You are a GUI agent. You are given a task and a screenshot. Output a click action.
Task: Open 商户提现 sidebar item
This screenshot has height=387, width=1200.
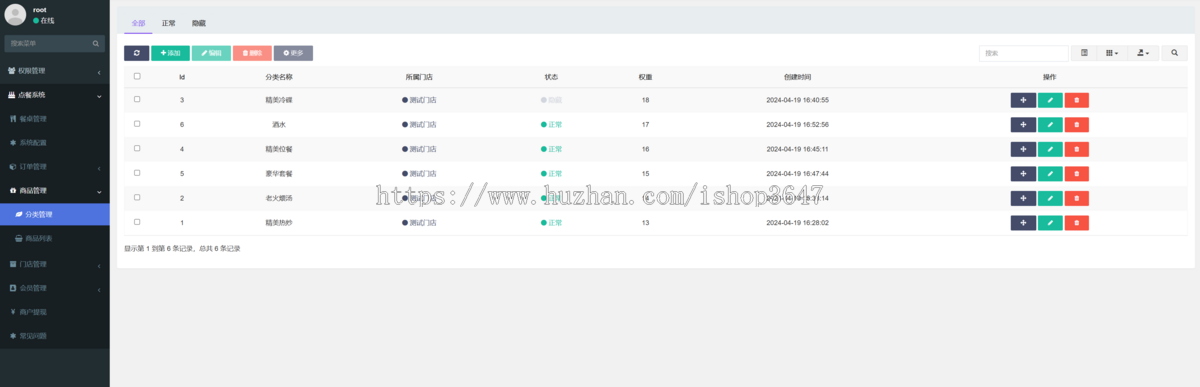pyautogui.click(x=54, y=312)
